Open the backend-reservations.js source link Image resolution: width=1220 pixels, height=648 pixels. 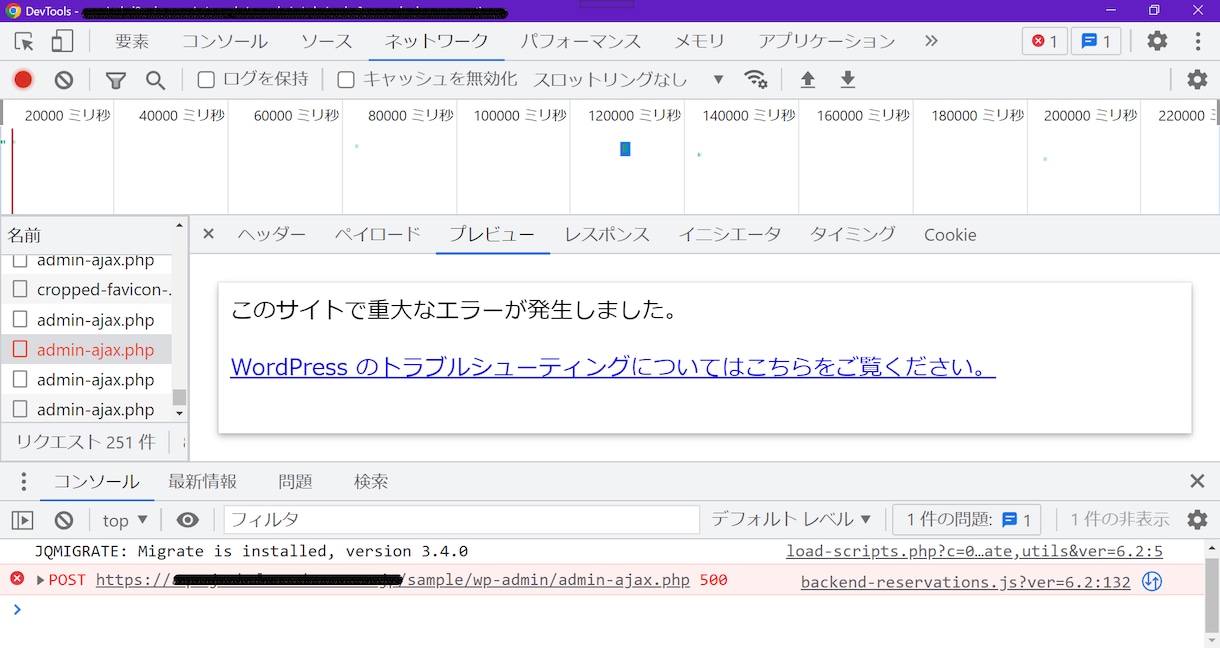965,582
